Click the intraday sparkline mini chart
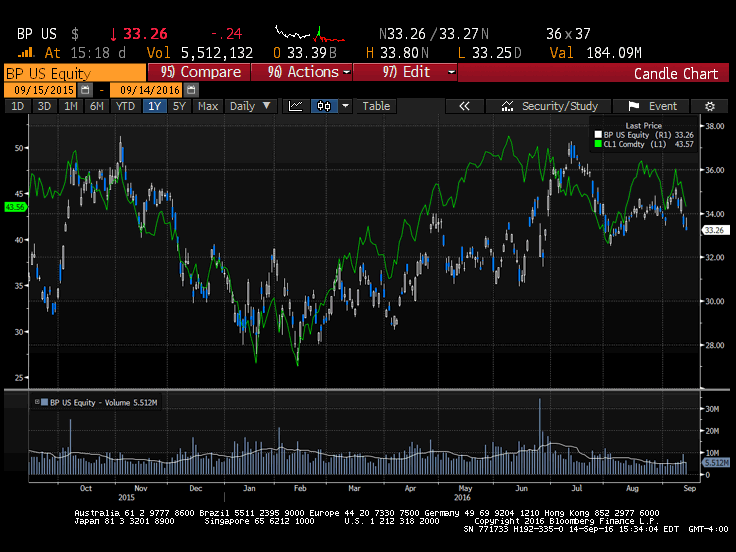This screenshot has width=736, height=552. tap(310, 34)
